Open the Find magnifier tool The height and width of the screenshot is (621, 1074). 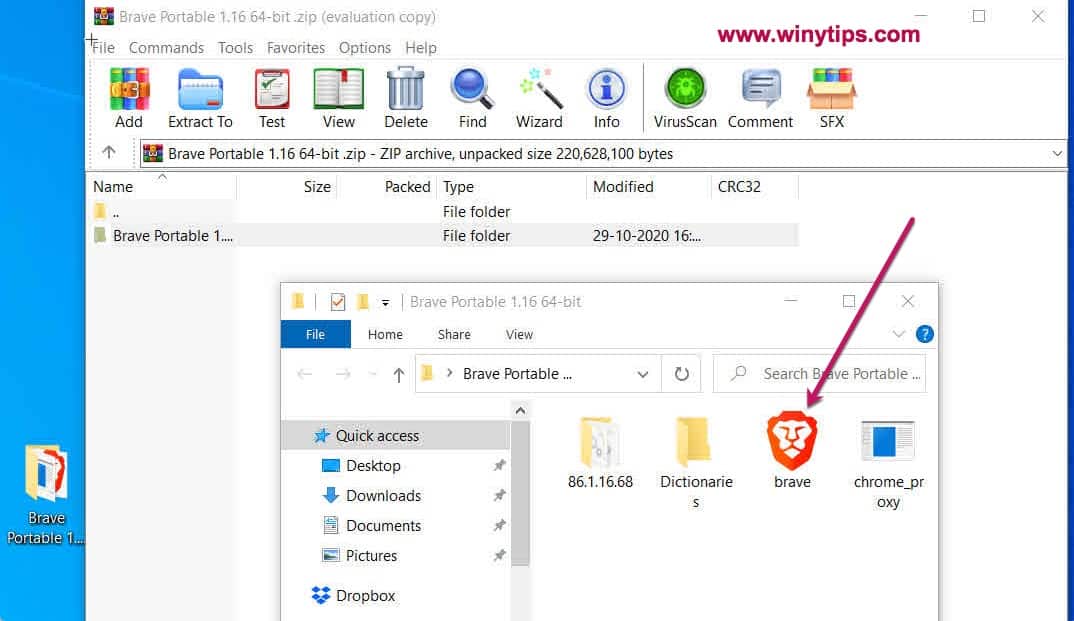(473, 98)
